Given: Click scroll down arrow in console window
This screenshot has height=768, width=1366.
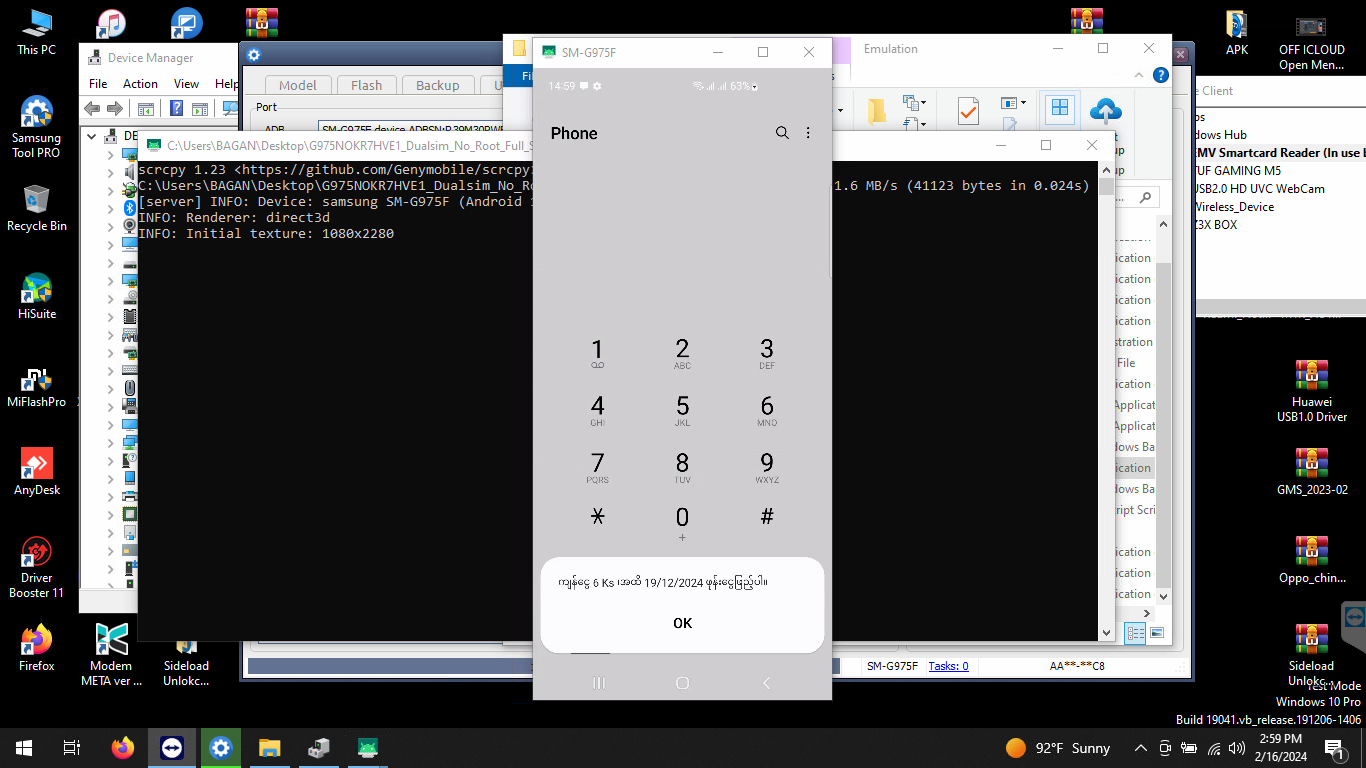Looking at the screenshot, I should point(1106,632).
